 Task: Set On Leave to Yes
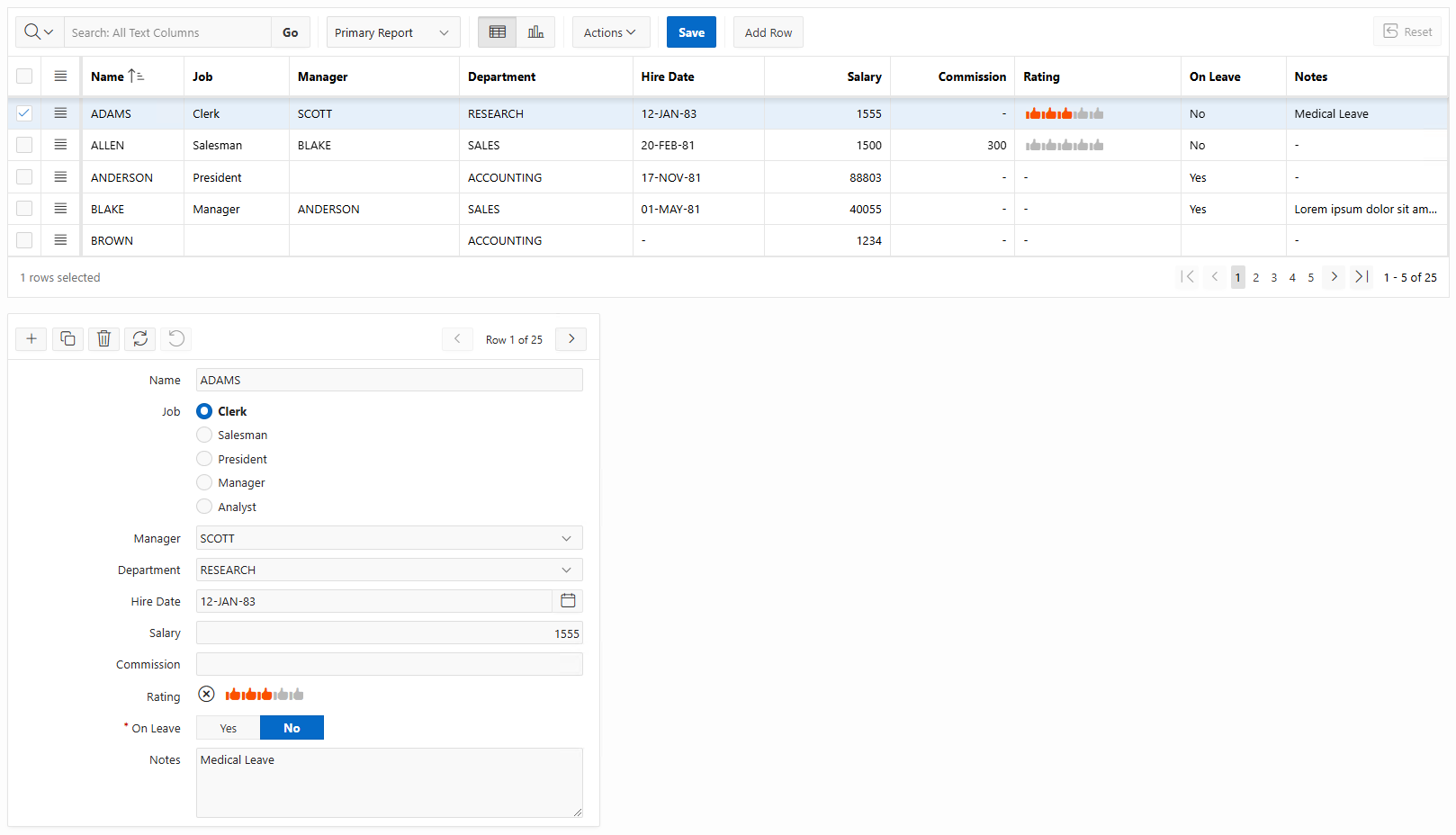pos(229,728)
